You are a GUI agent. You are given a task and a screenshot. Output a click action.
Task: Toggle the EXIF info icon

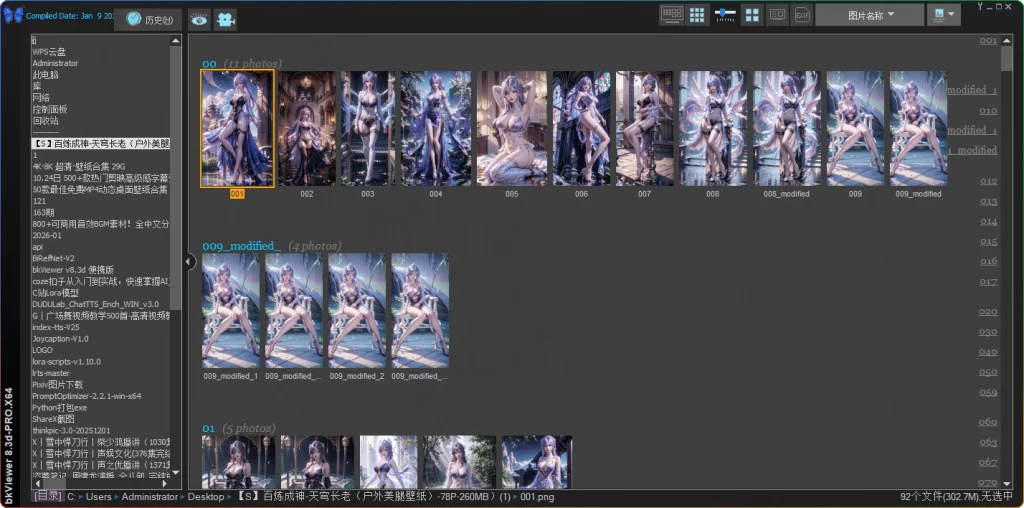pos(801,14)
